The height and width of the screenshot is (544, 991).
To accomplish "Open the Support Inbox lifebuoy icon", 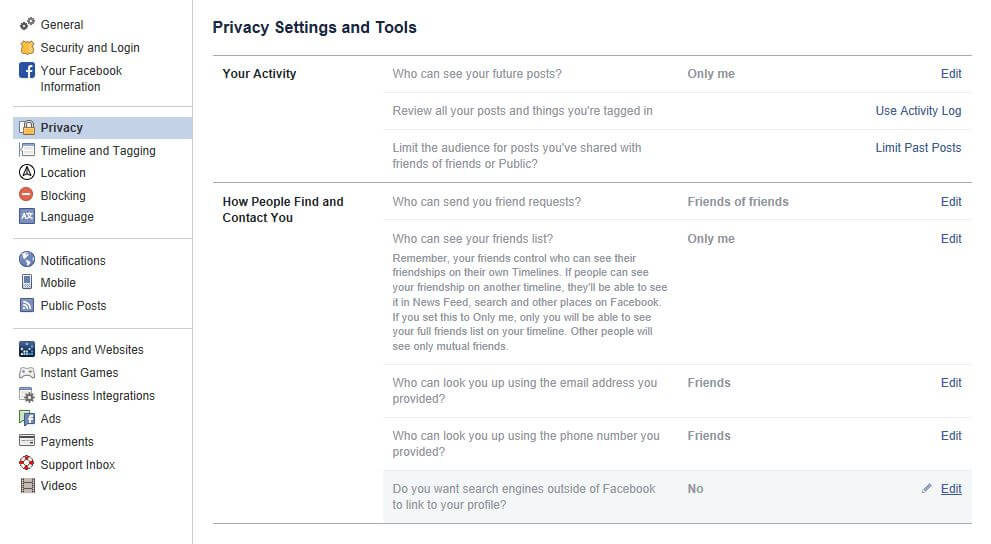I will tap(27, 463).
